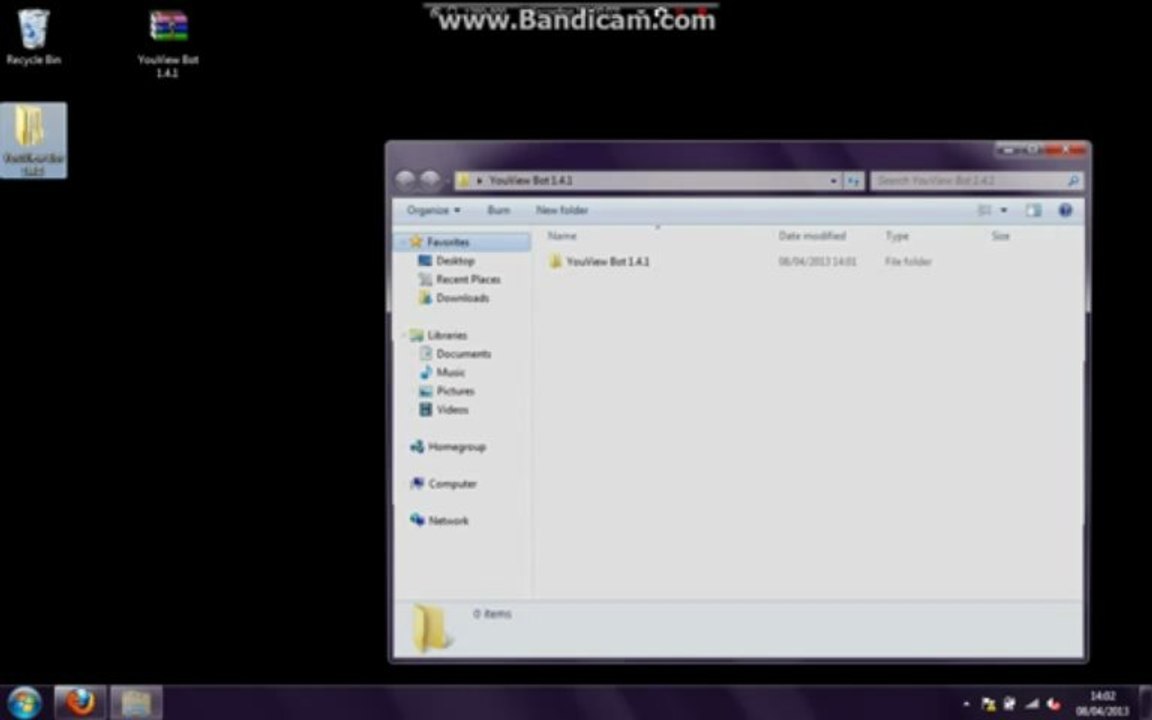Image resolution: width=1152 pixels, height=720 pixels.
Task: Go back with the Explorer back arrow
Action: tap(405, 180)
